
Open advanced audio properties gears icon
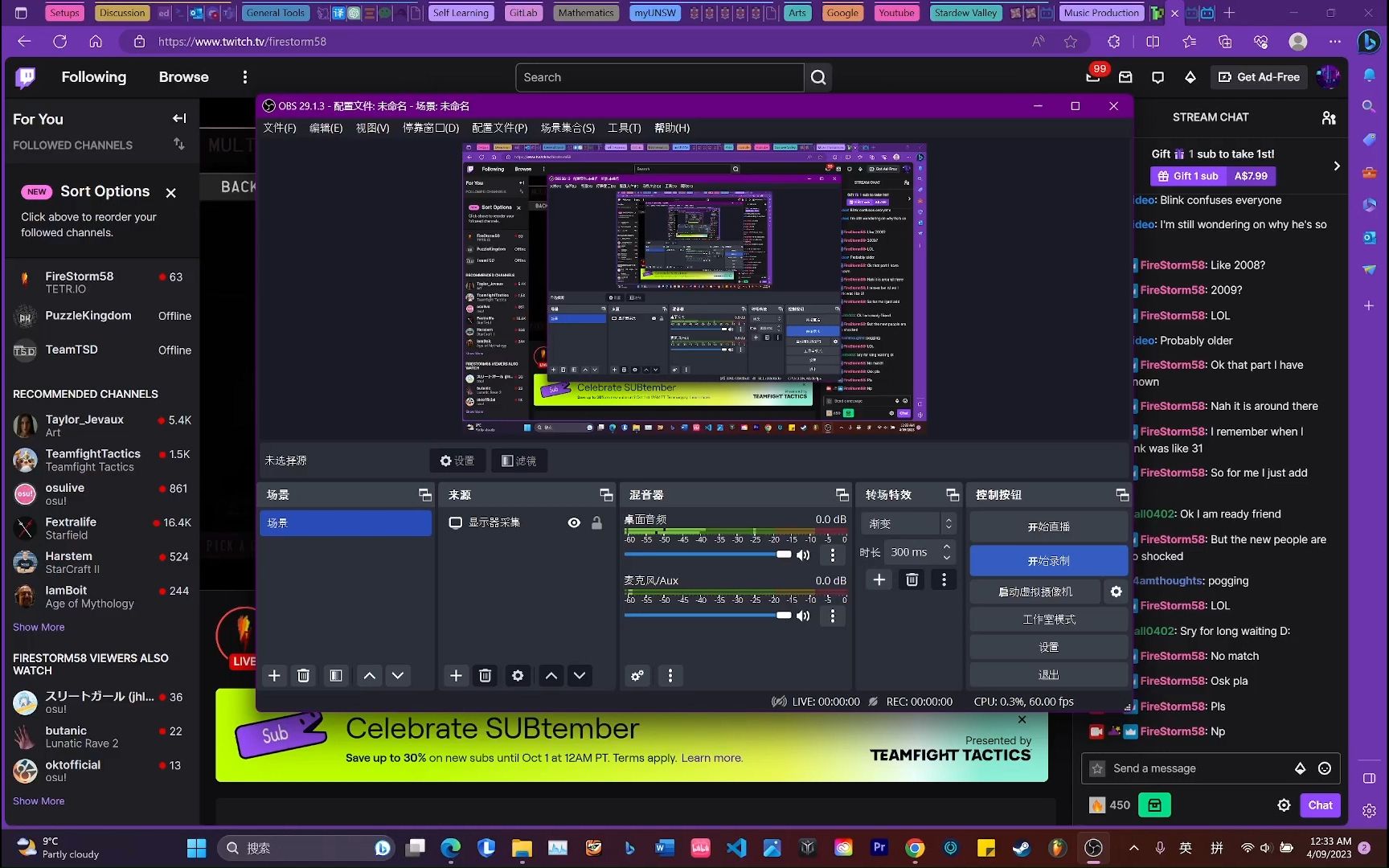[x=637, y=676]
